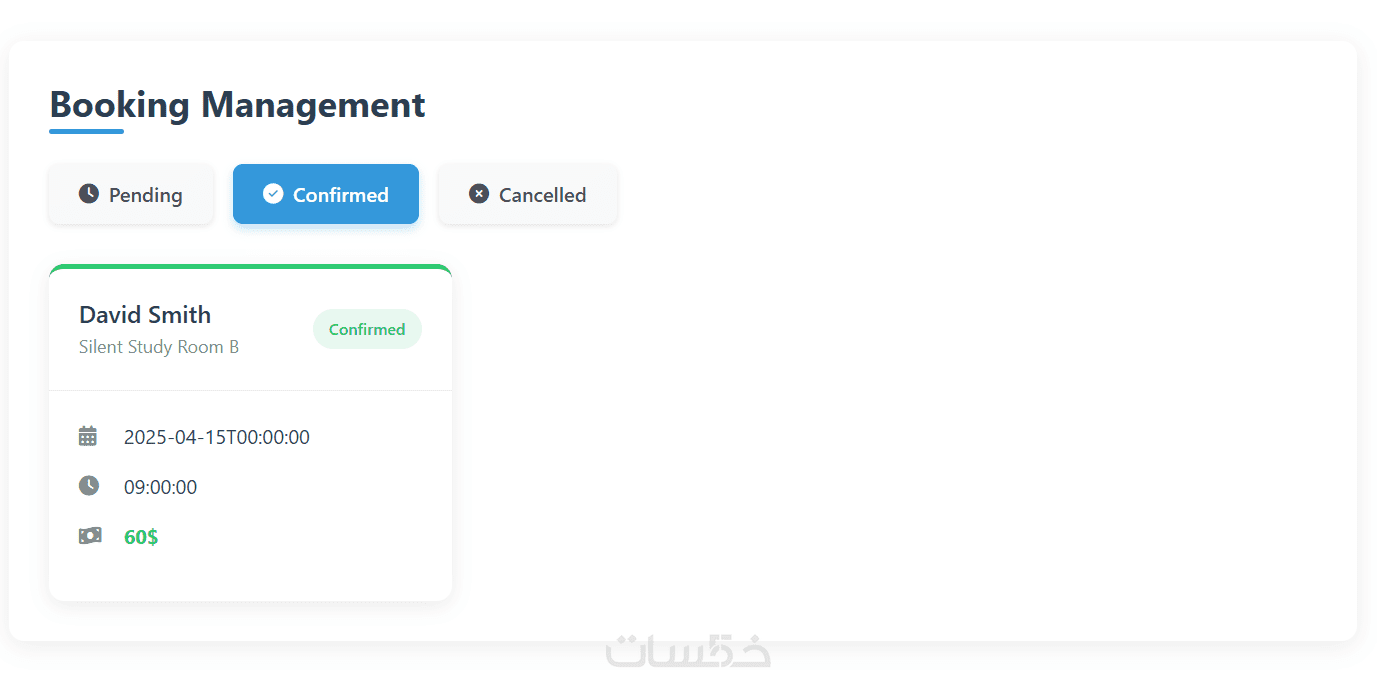Click the clock icon on the Pending tab
This screenshot has height=682, width=1377.
89,193
